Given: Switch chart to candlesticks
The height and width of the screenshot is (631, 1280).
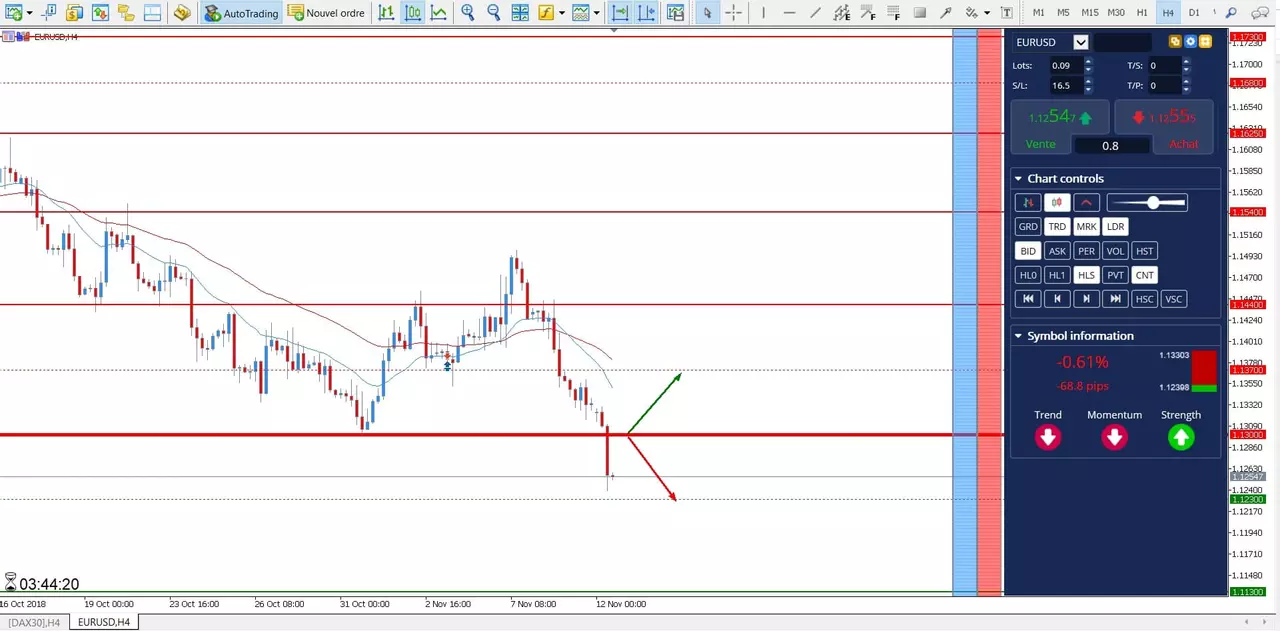Looking at the screenshot, I should [x=412, y=13].
